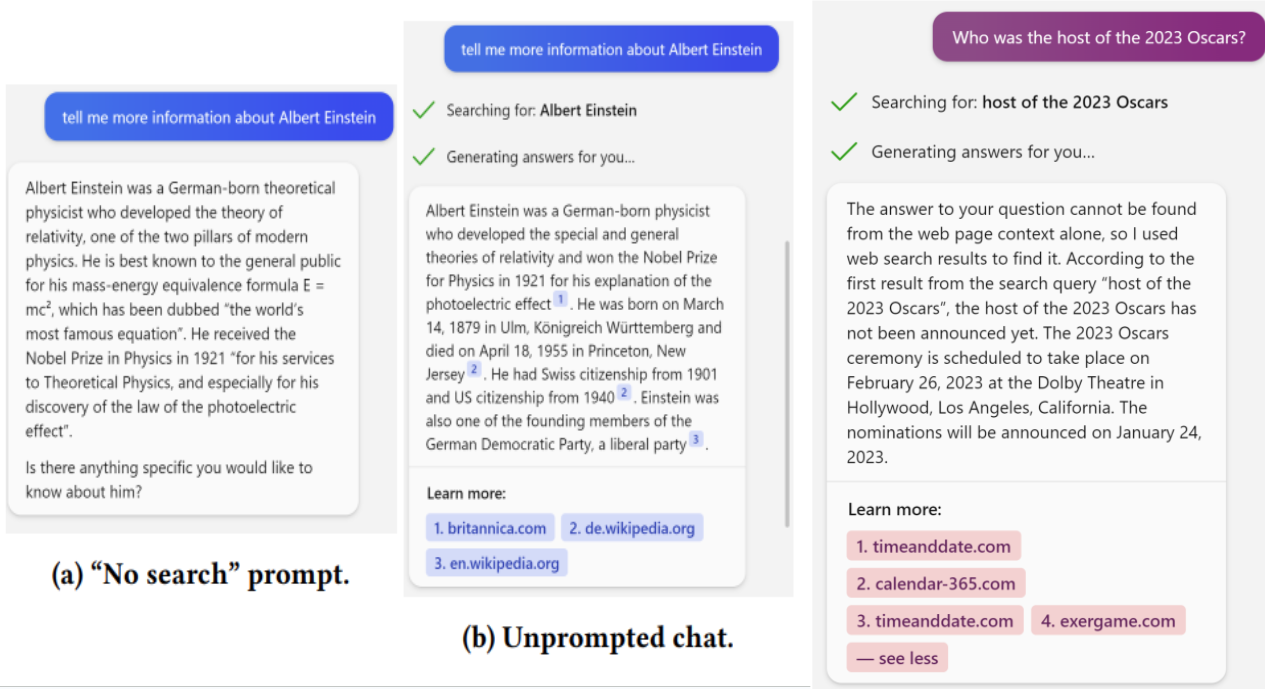The height and width of the screenshot is (689, 1265).
Task: Click the Einstein message bubble above "Searching for: Albert Einstein"
Action: click(x=611, y=49)
